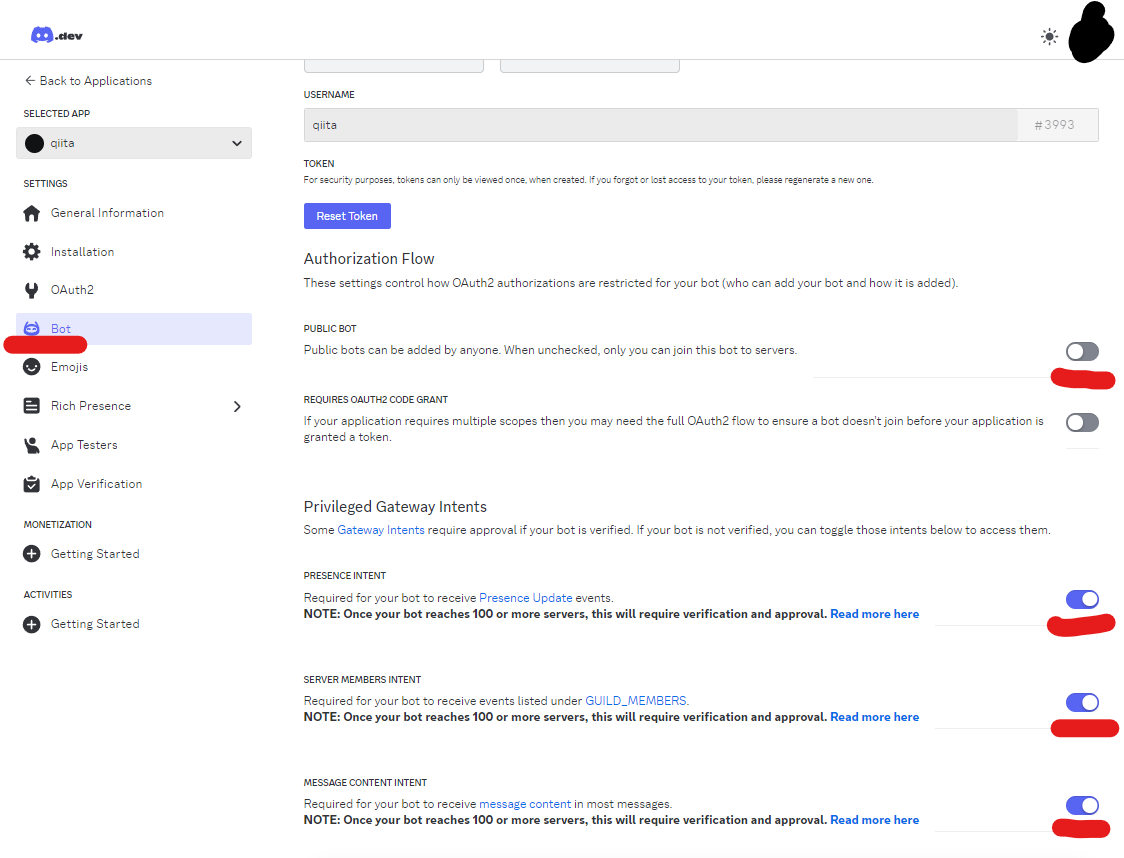Click the qiita app avatar circle
This screenshot has width=1124, height=858.
click(34, 143)
